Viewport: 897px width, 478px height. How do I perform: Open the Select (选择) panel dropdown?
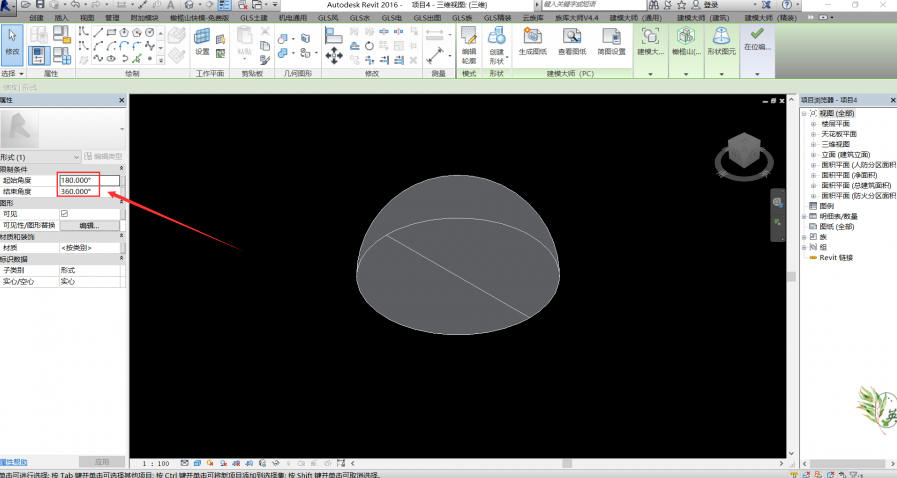pyautogui.click(x=12, y=74)
